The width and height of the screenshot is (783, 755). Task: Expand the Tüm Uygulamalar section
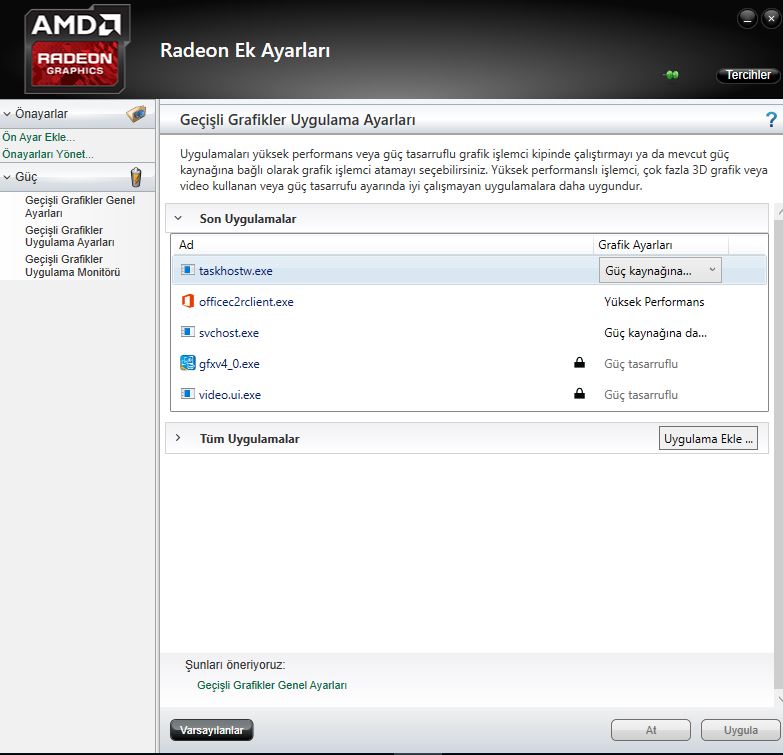178,438
